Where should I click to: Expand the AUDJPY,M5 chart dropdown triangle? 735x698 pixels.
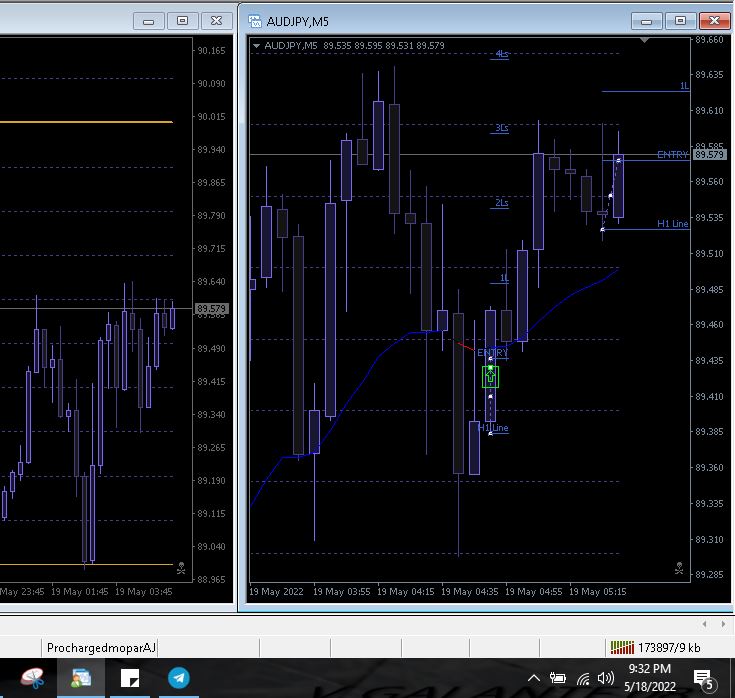[257, 45]
